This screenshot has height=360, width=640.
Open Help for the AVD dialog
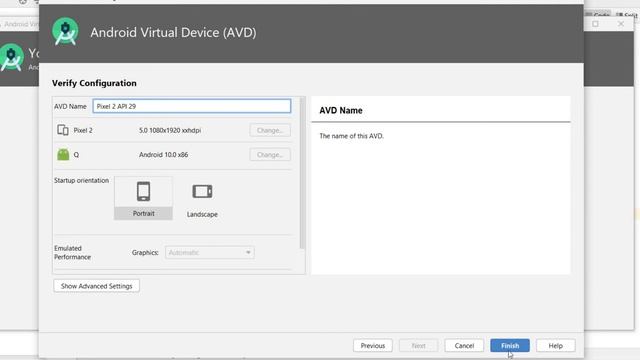pos(556,345)
